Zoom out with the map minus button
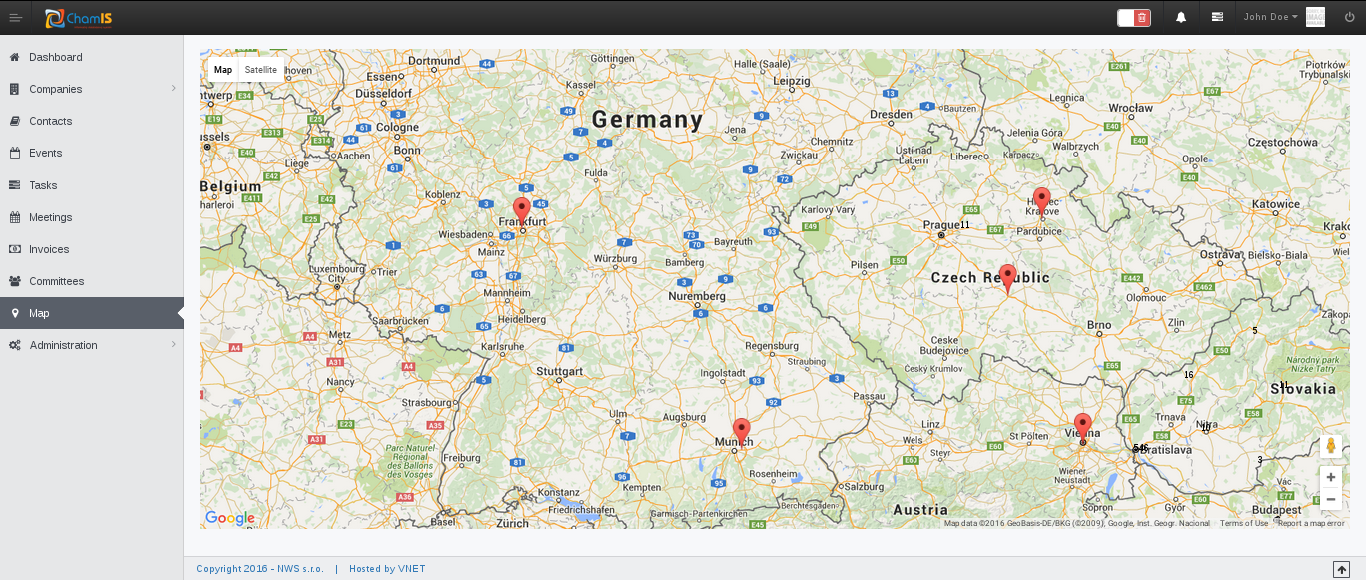Image resolution: width=1366 pixels, height=580 pixels. [x=1331, y=499]
